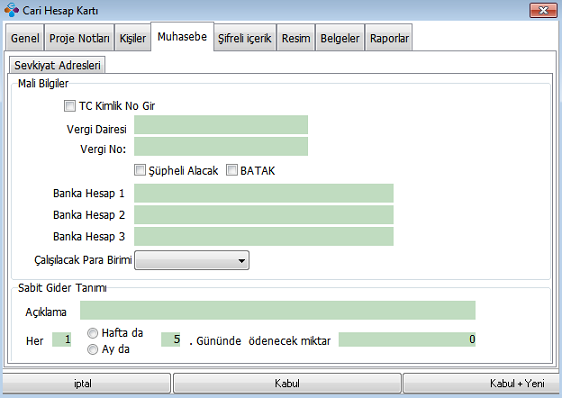The height and width of the screenshot is (398, 562).
Task: Open the Kişiler tab
Action: click(133, 38)
